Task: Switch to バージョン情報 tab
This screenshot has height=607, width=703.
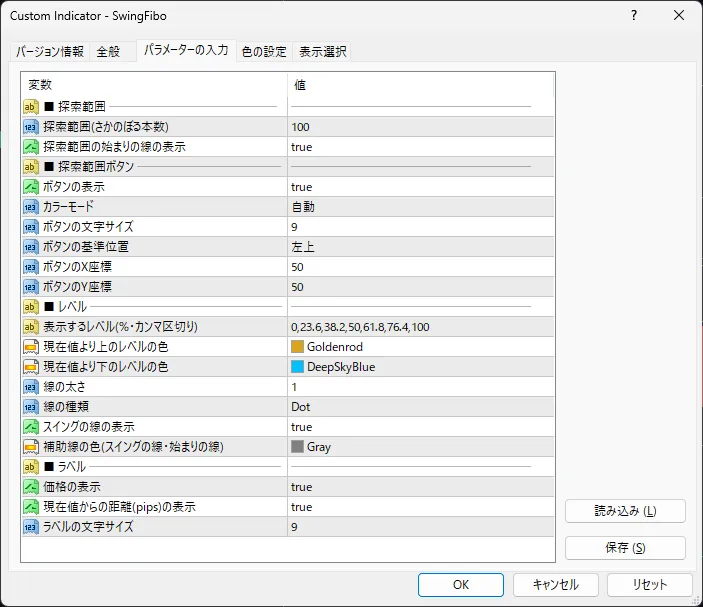Action: coord(50,52)
